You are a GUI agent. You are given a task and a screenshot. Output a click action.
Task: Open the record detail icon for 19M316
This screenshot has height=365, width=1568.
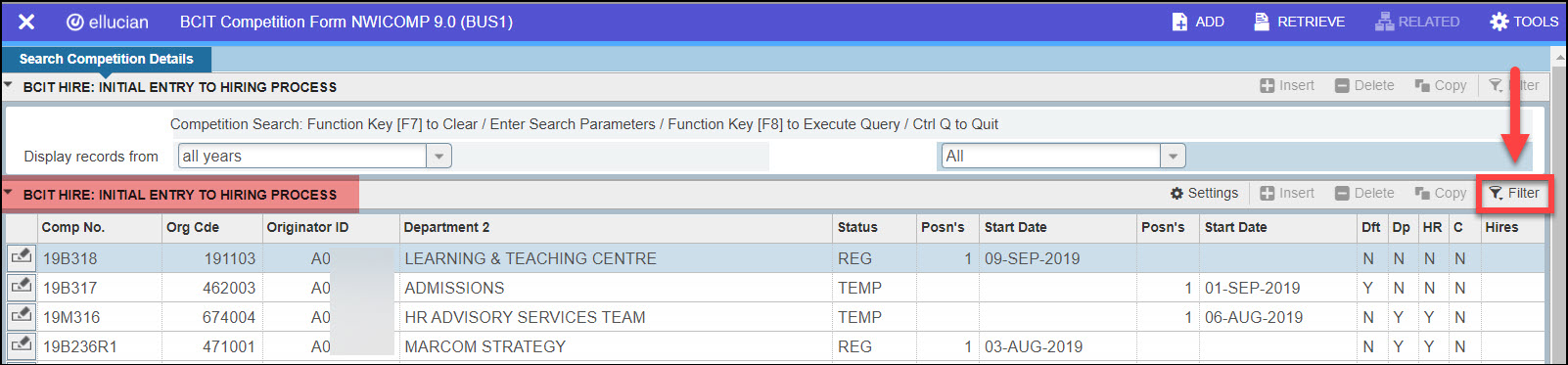(21, 316)
